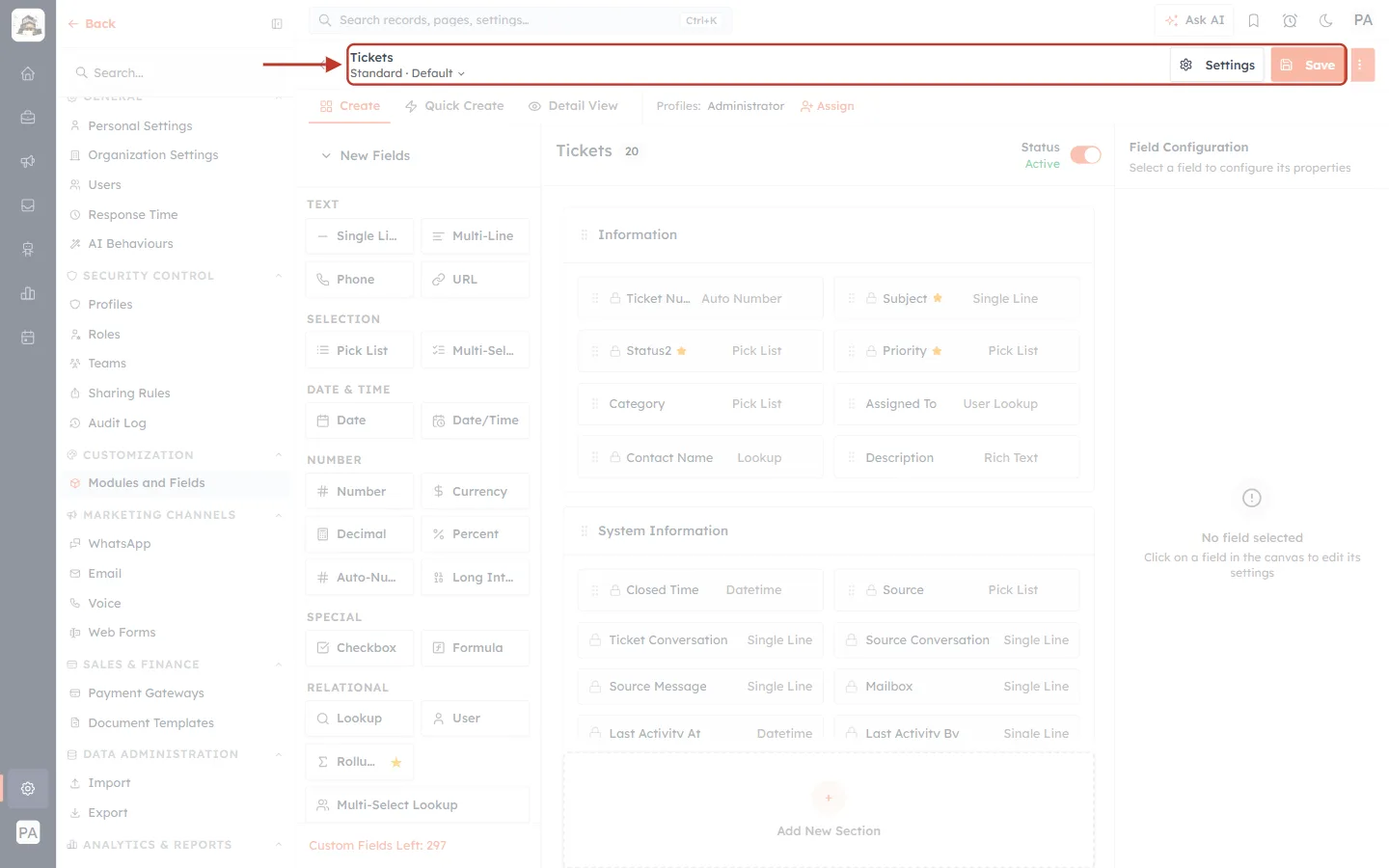The width and height of the screenshot is (1389, 868).
Task: Collapse the Sales & Finance section
Action: (x=279, y=665)
